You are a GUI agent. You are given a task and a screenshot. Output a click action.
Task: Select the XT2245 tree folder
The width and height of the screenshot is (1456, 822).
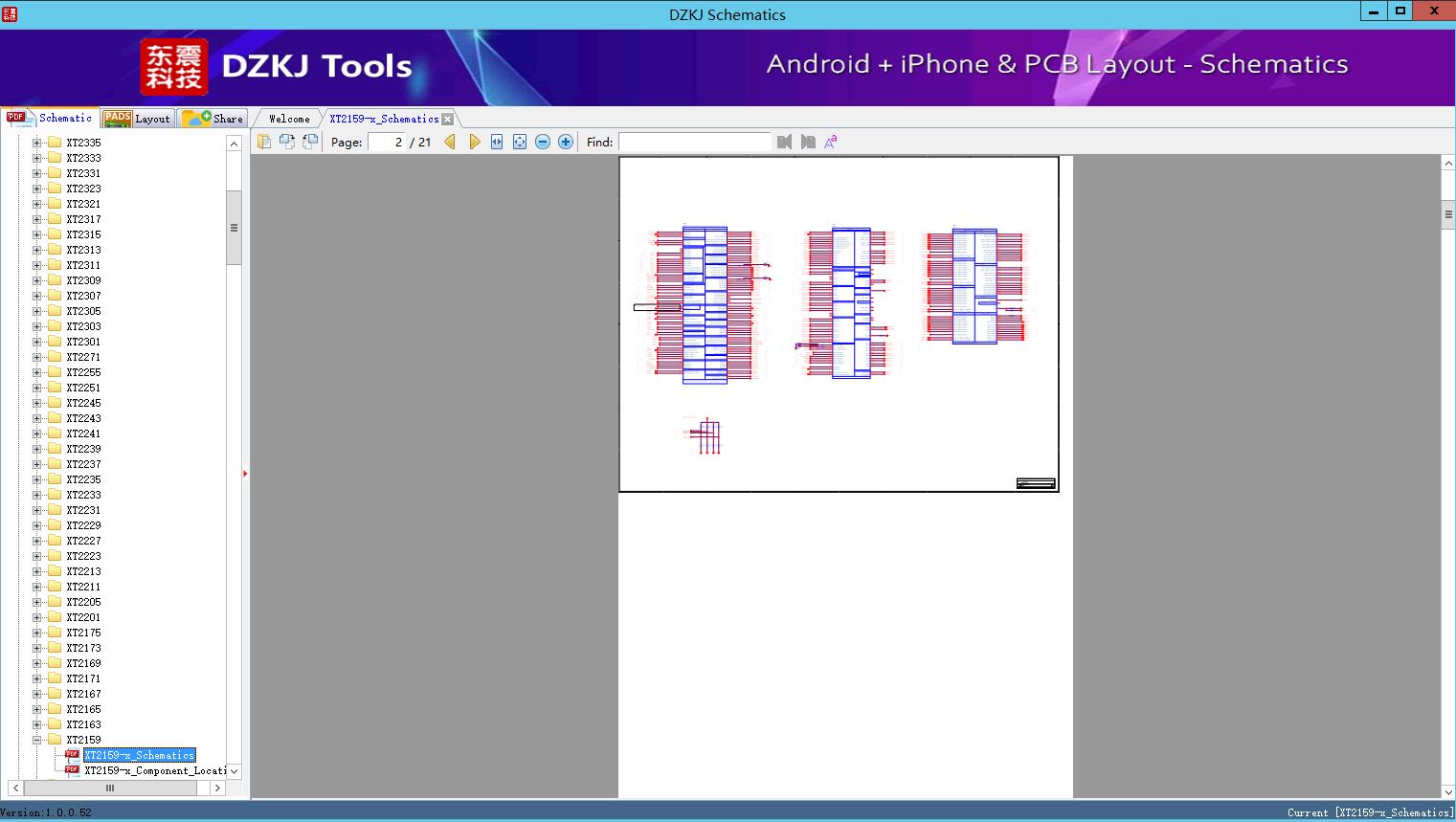(83, 403)
